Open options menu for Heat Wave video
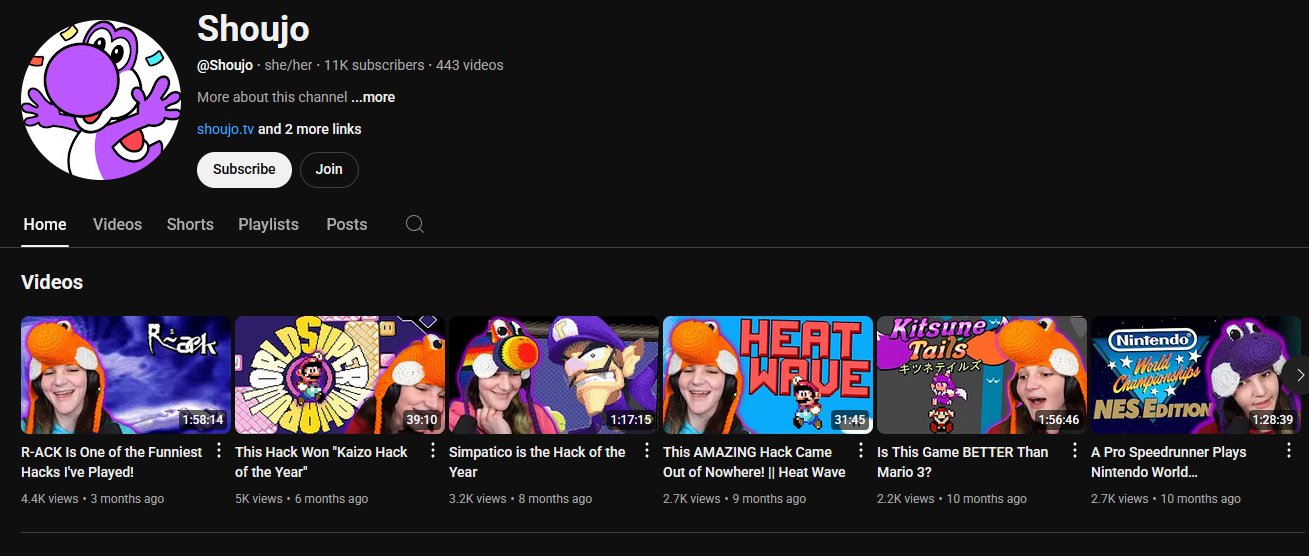Image resolution: width=1309 pixels, height=556 pixels. (x=861, y=451)
